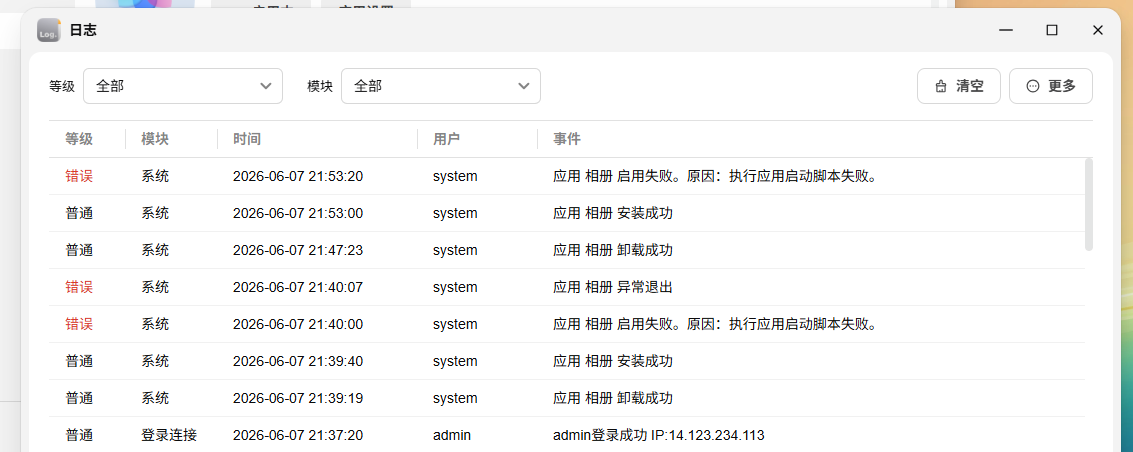Click the 登录连接 module cell

tap(169, 435)
